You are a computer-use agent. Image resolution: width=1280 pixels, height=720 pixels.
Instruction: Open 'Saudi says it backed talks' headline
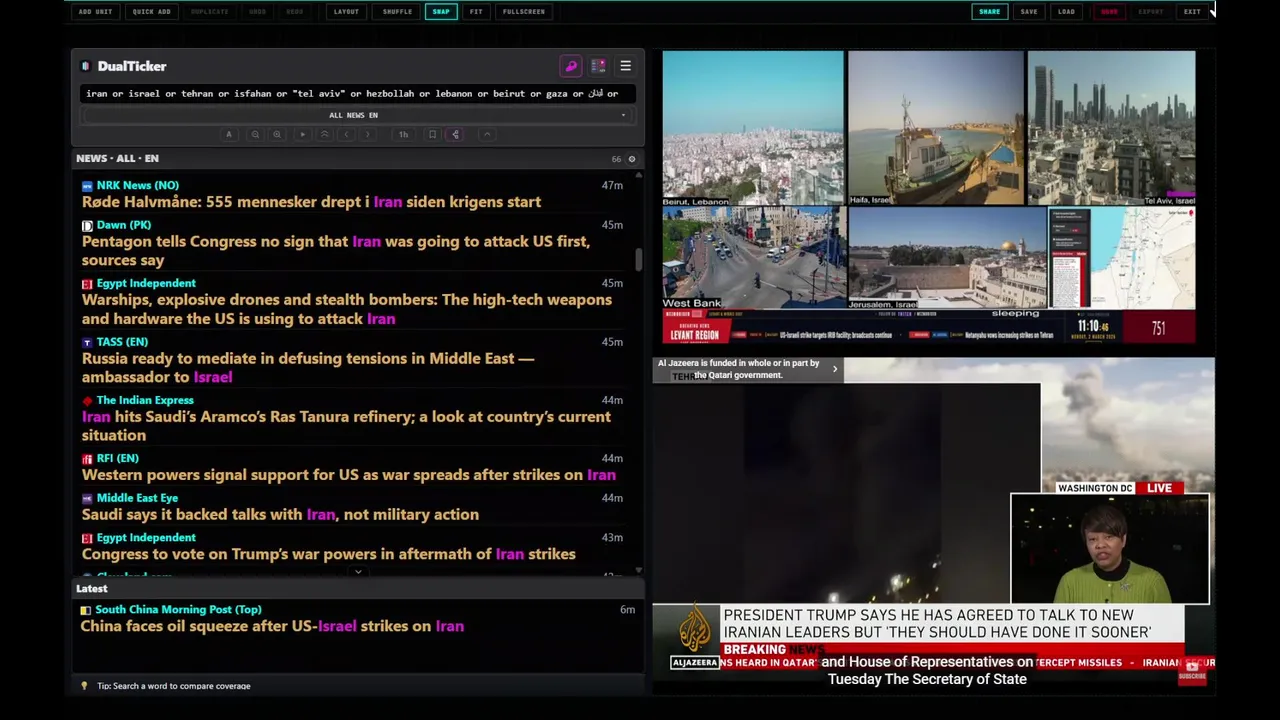[x=280, y=515]
